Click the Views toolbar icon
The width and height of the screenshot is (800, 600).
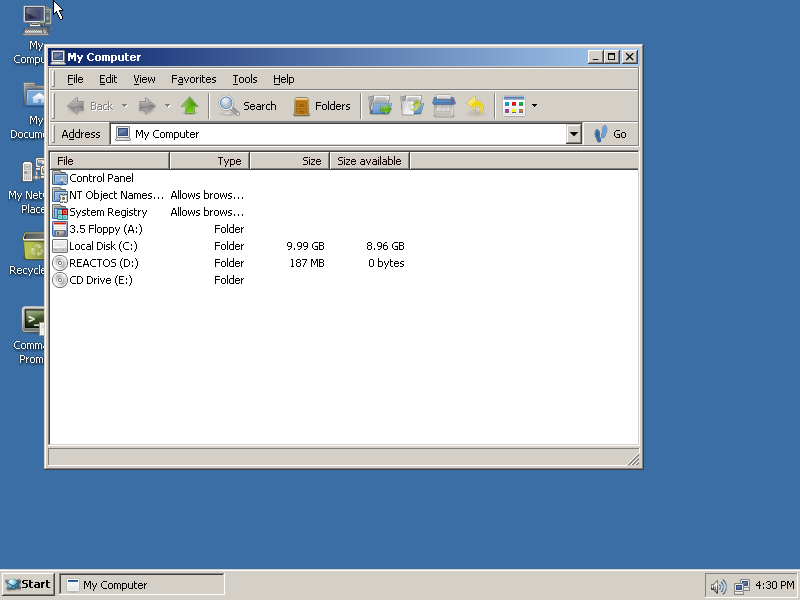514,106
